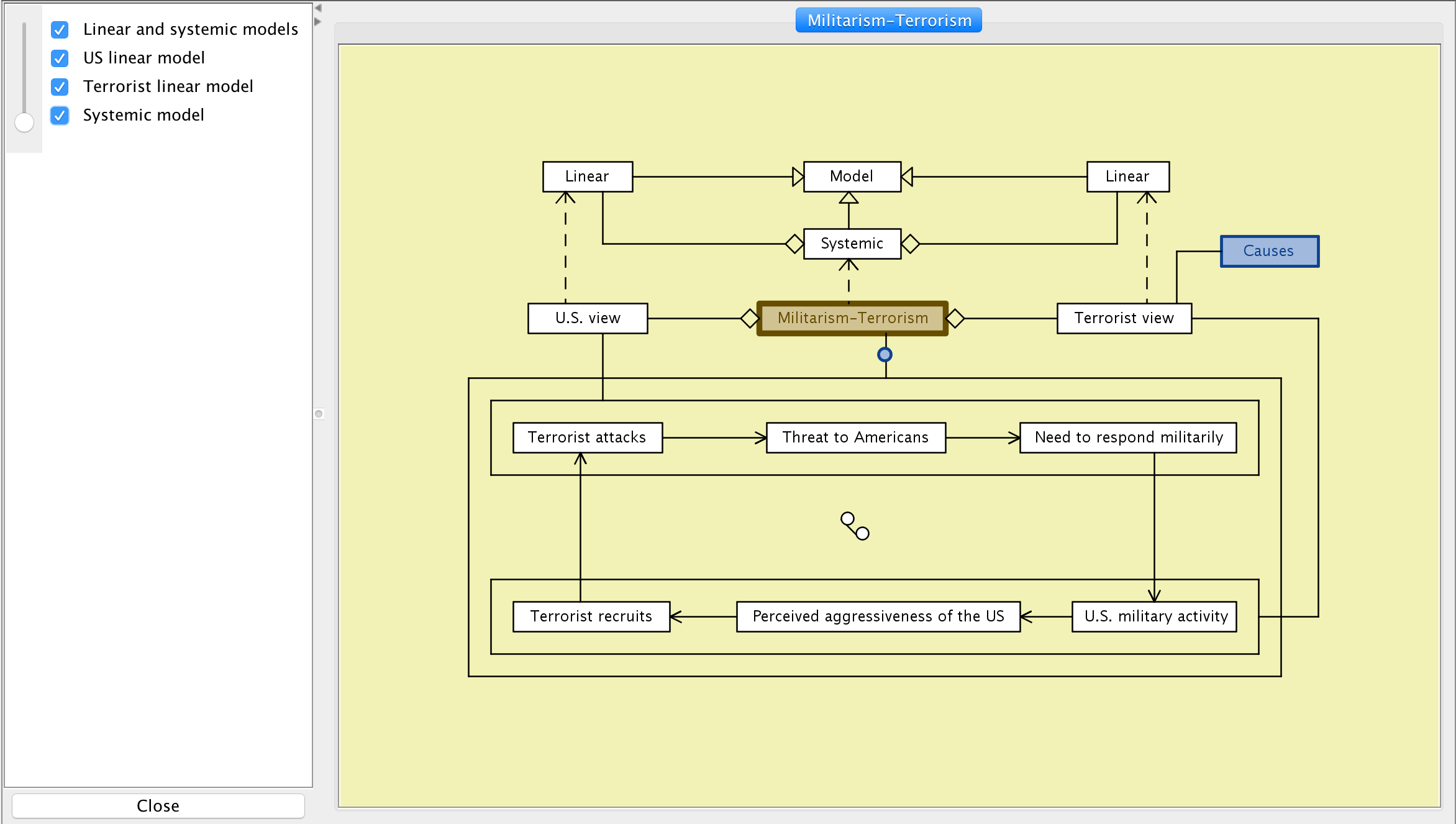Toggle the US linear model checkbox
Screen dimensions: 1456x824
pos(60,58)
